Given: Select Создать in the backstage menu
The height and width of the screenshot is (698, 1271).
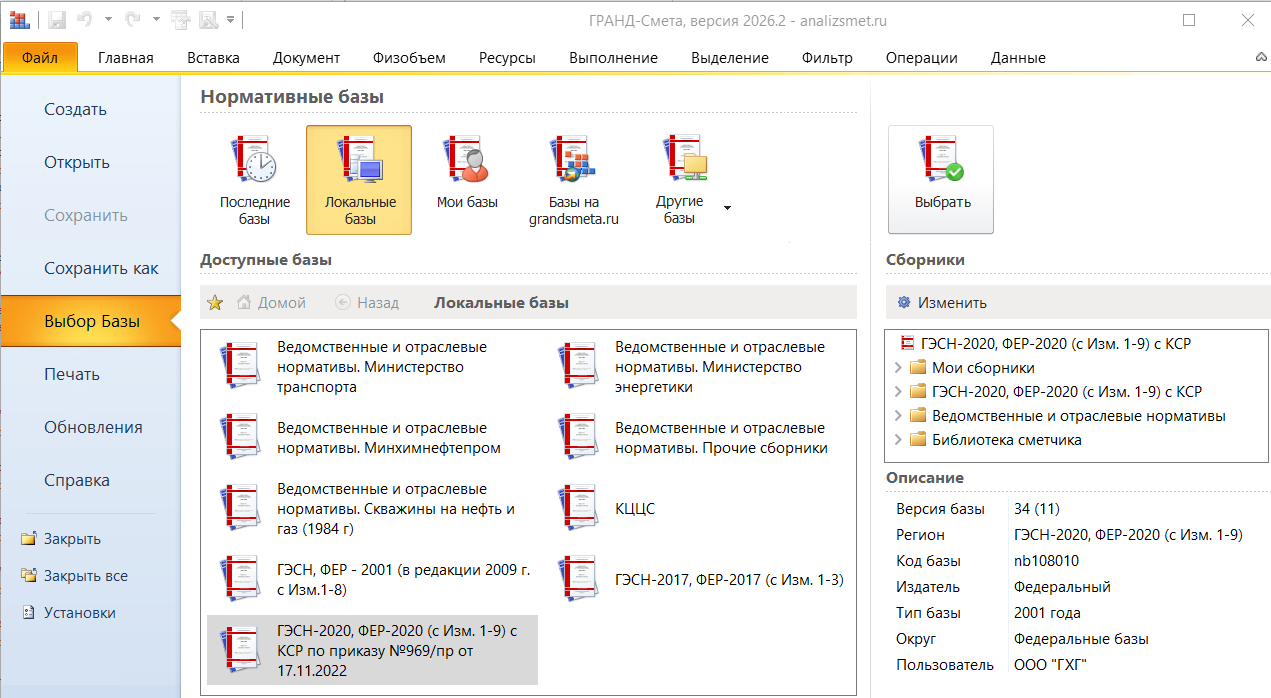Looking at the screenshot, I should click(90, 109).
